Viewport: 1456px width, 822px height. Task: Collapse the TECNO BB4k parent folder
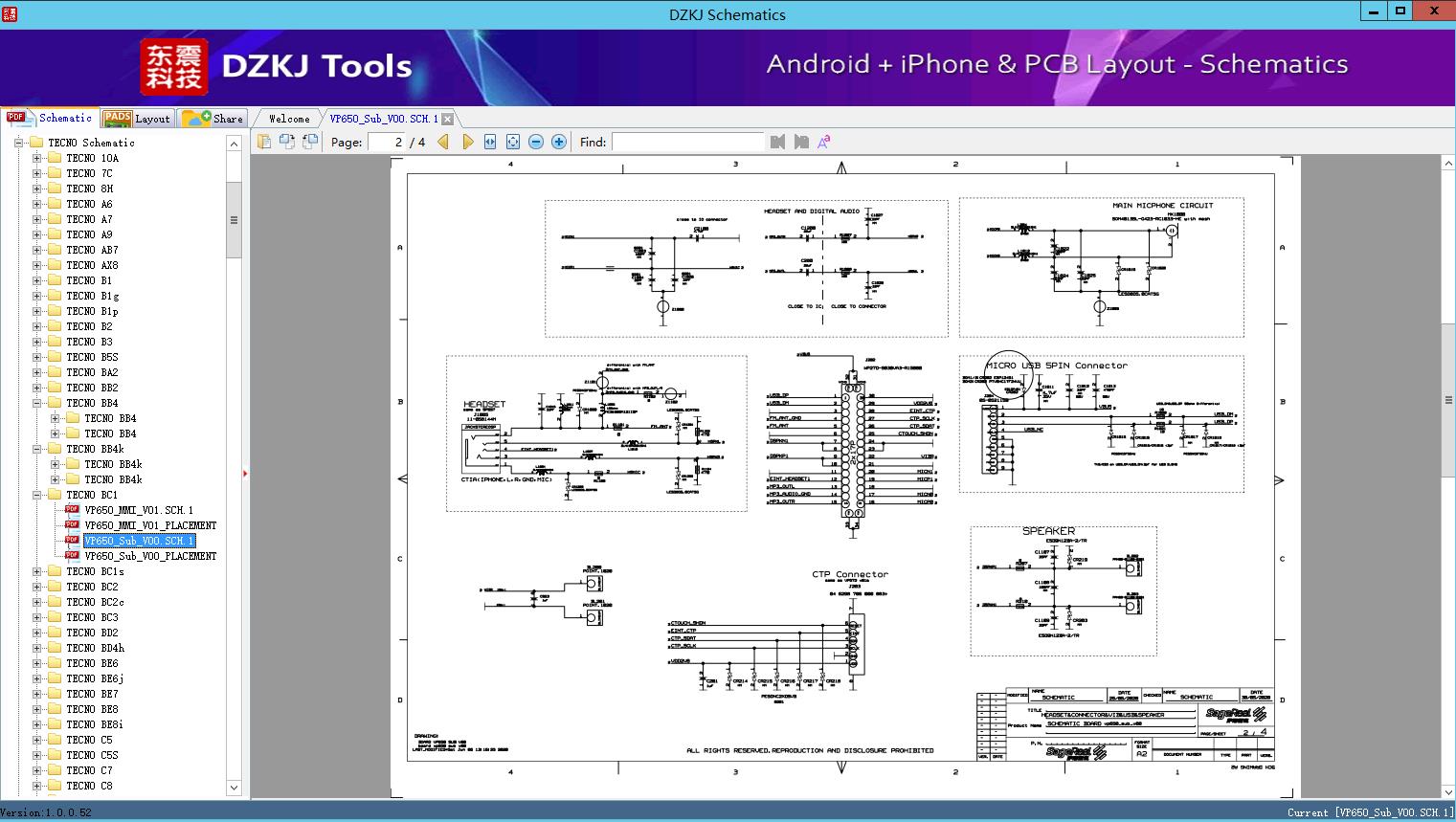pyautogui.click(x=36, y=449)
